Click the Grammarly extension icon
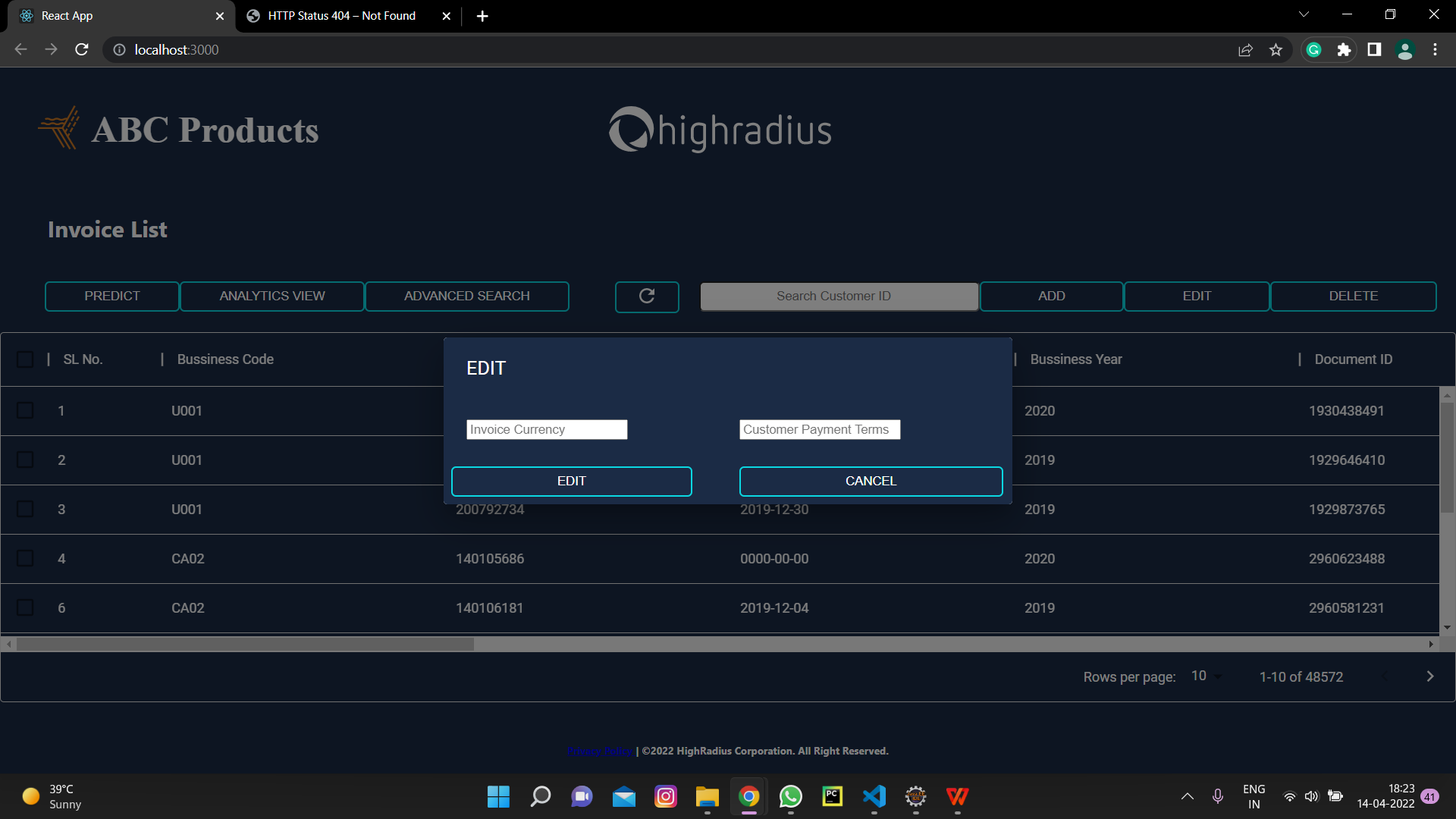Viewport: 1456px width, 819px height. click(x=1313, y=49)
